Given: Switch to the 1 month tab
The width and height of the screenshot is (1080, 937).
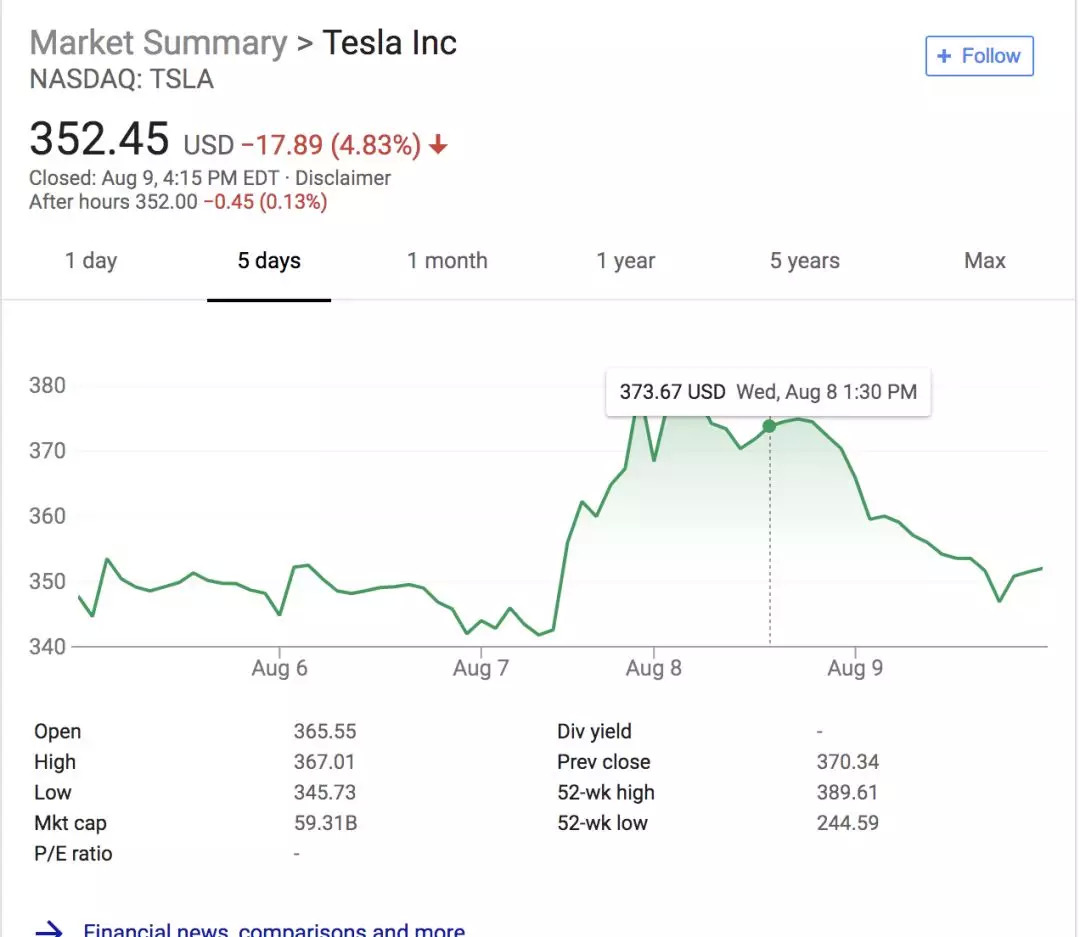Looking at the screenshot, I should (x=447, y=261).
